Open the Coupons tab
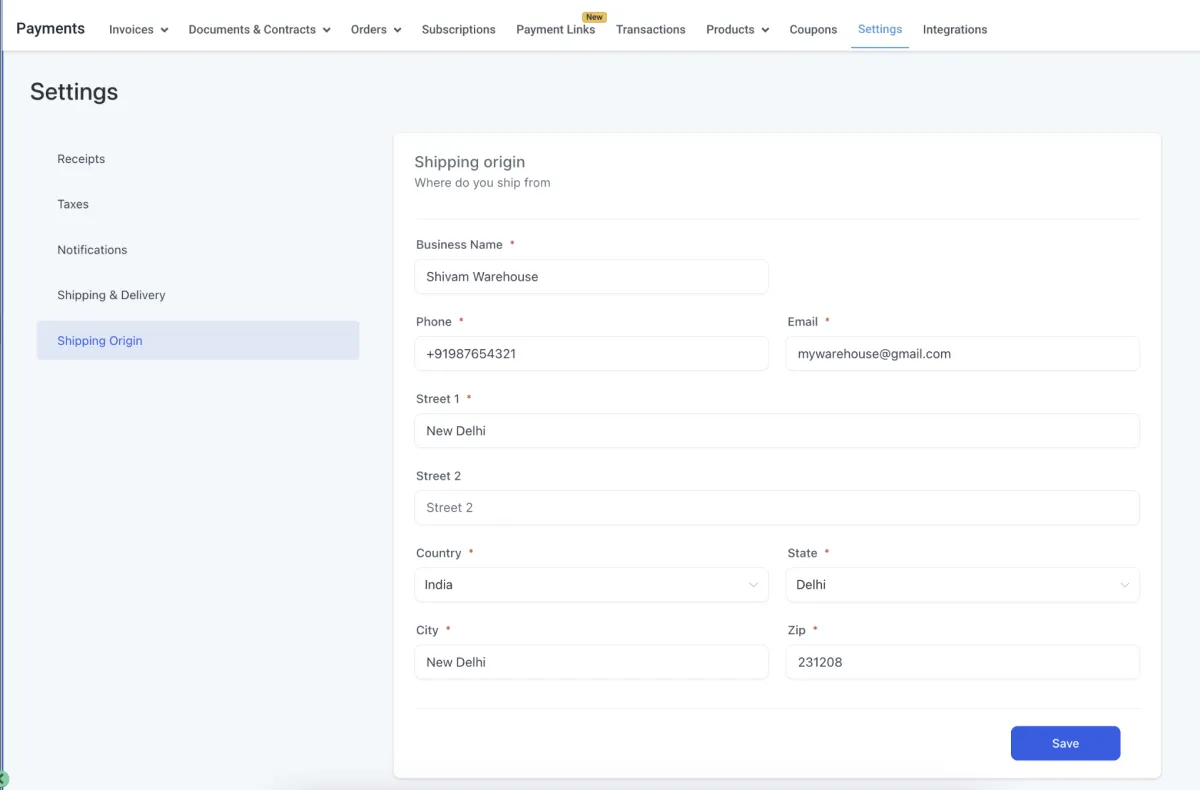1200x790 pixels. click(813, 30)
